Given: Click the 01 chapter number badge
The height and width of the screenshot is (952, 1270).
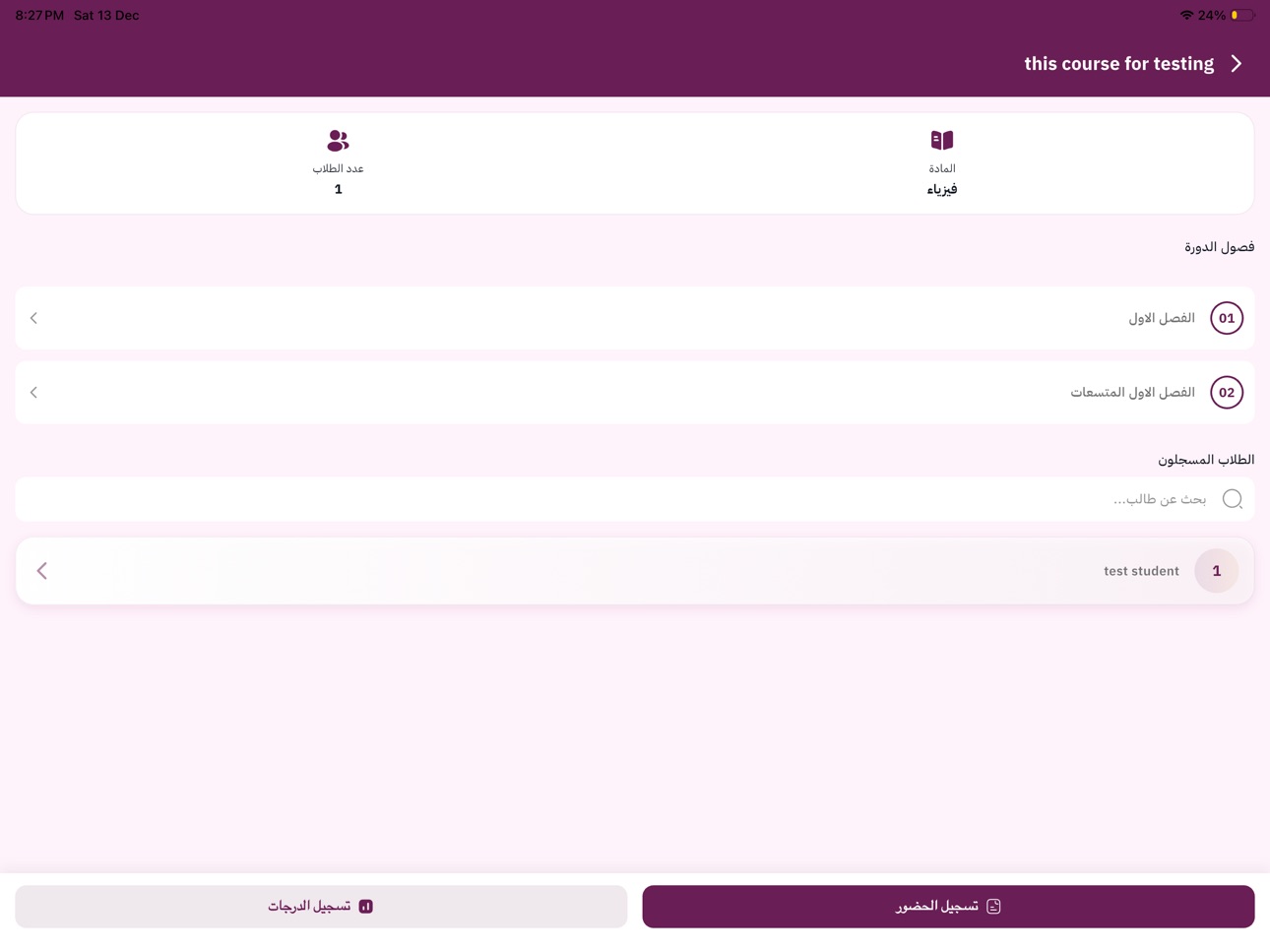Looking at the screenshot, I should pos(1227,318).
